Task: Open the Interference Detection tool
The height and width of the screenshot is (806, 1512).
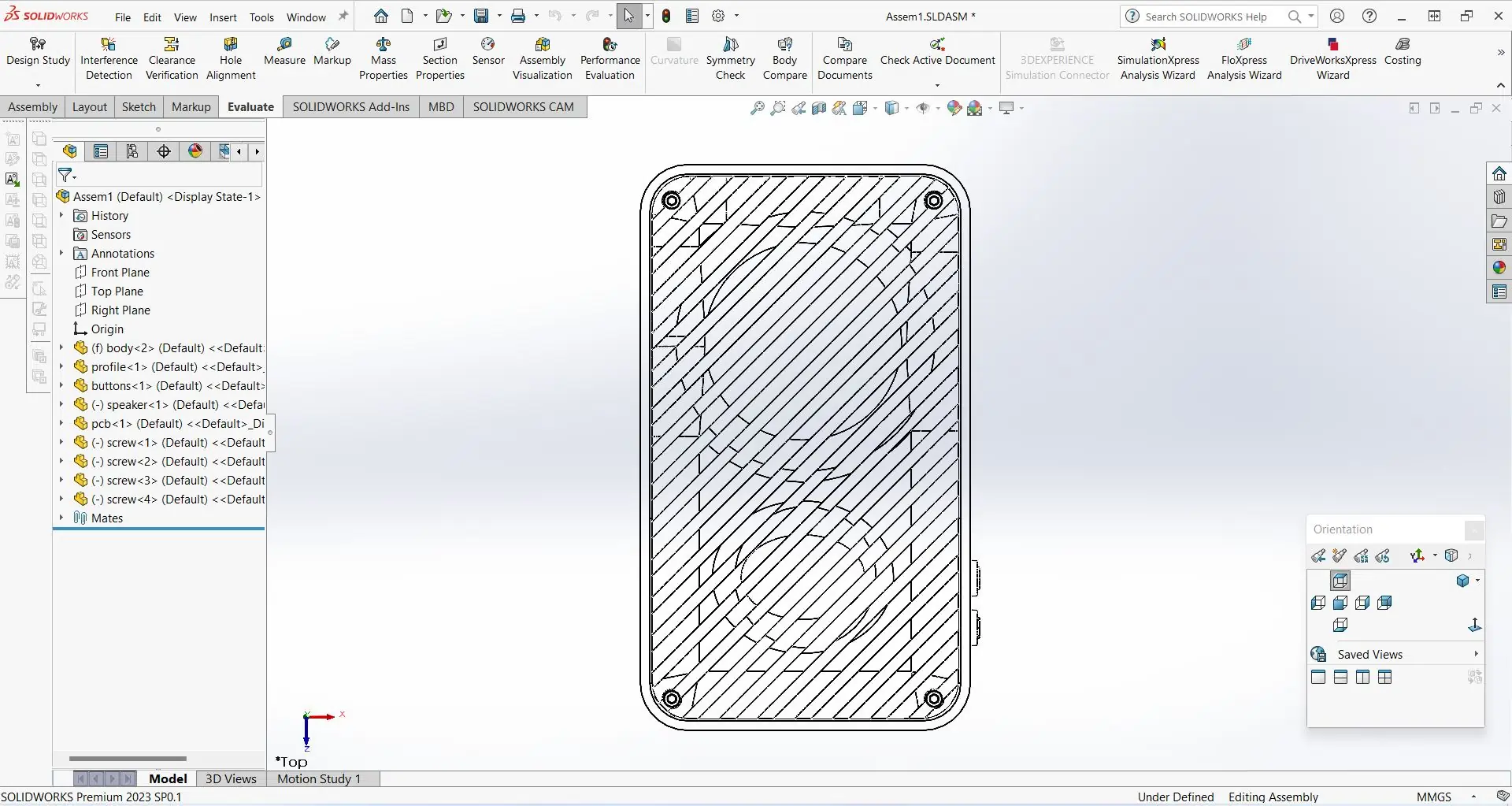Action: click(109, 59)
